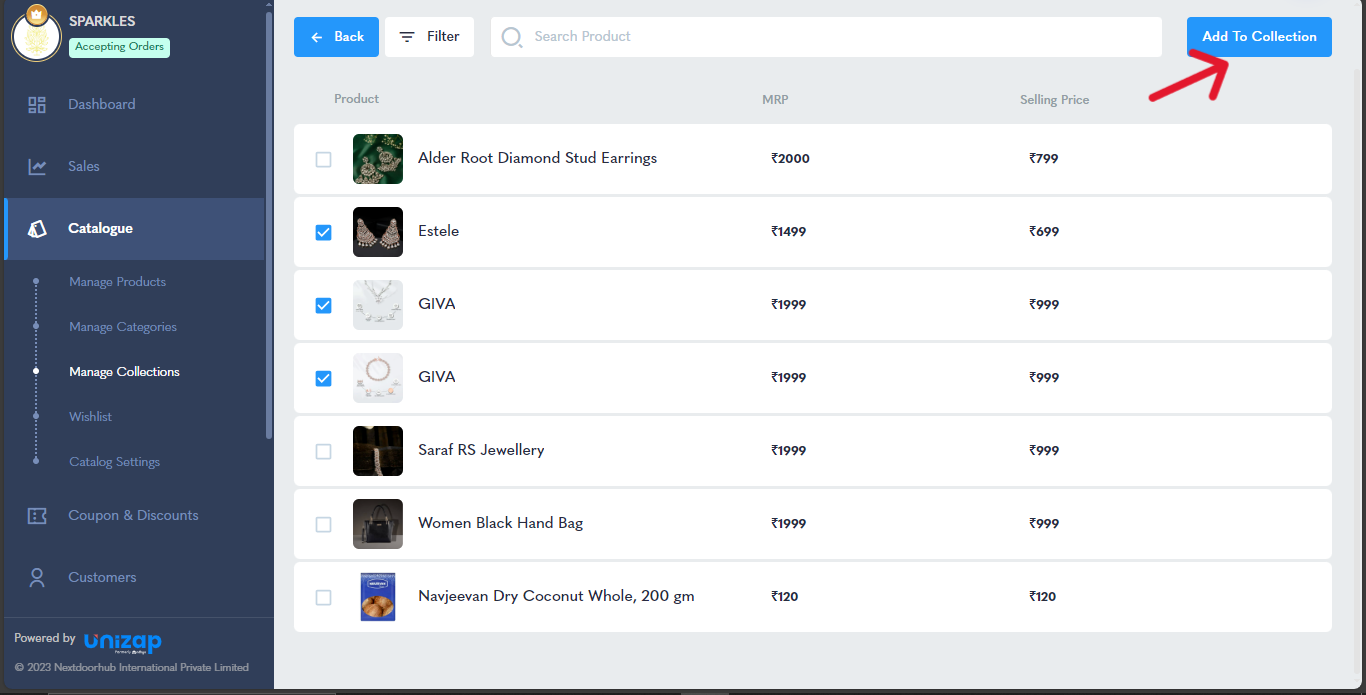The height and width of the screenshot is (695, 1366).
Task: Click the Sparkles store logo avatar
Action: (36, 35)
